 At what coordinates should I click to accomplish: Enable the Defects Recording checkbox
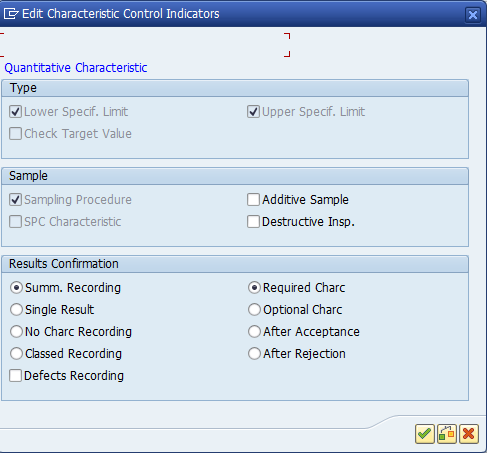tap(16, 376)
